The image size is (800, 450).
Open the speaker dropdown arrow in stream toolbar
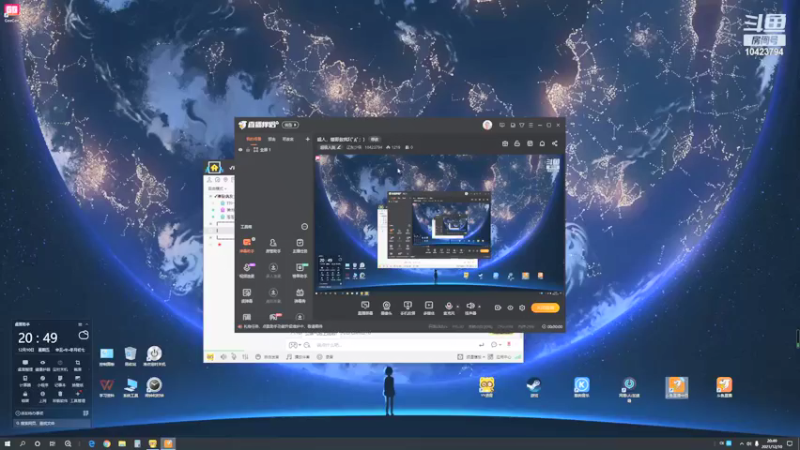pyautogui.click(x=479, y=307)
